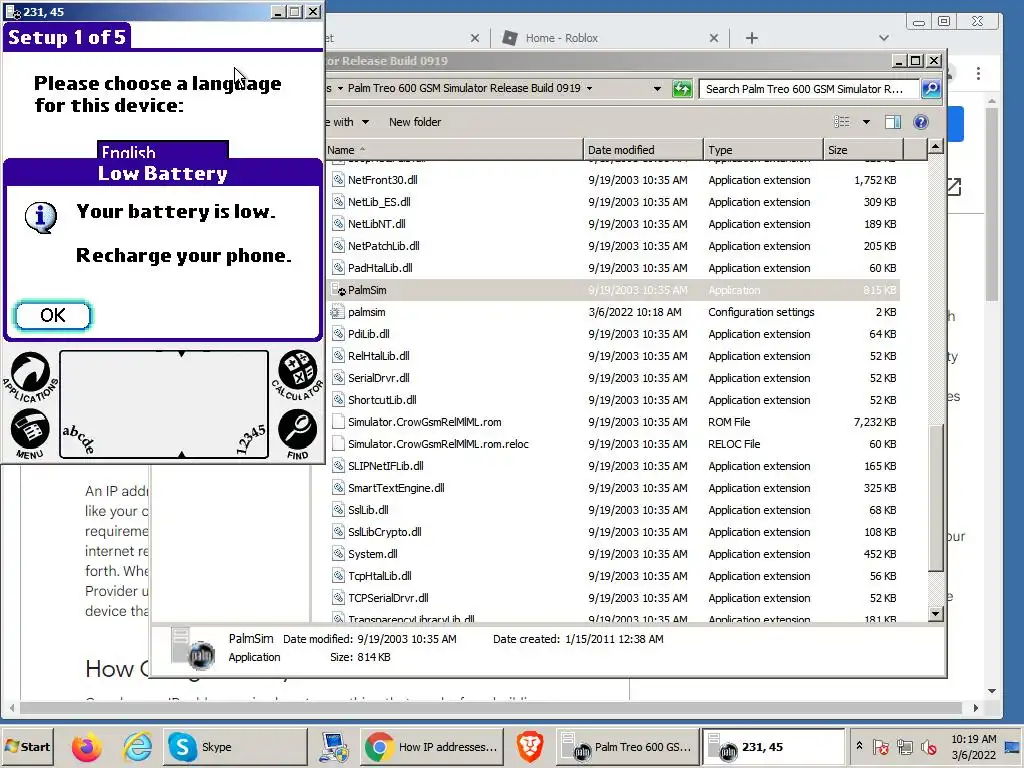Click the info icon in Low Battery dialog
The width and height of the screenshot is (1024, 768).
40,217
